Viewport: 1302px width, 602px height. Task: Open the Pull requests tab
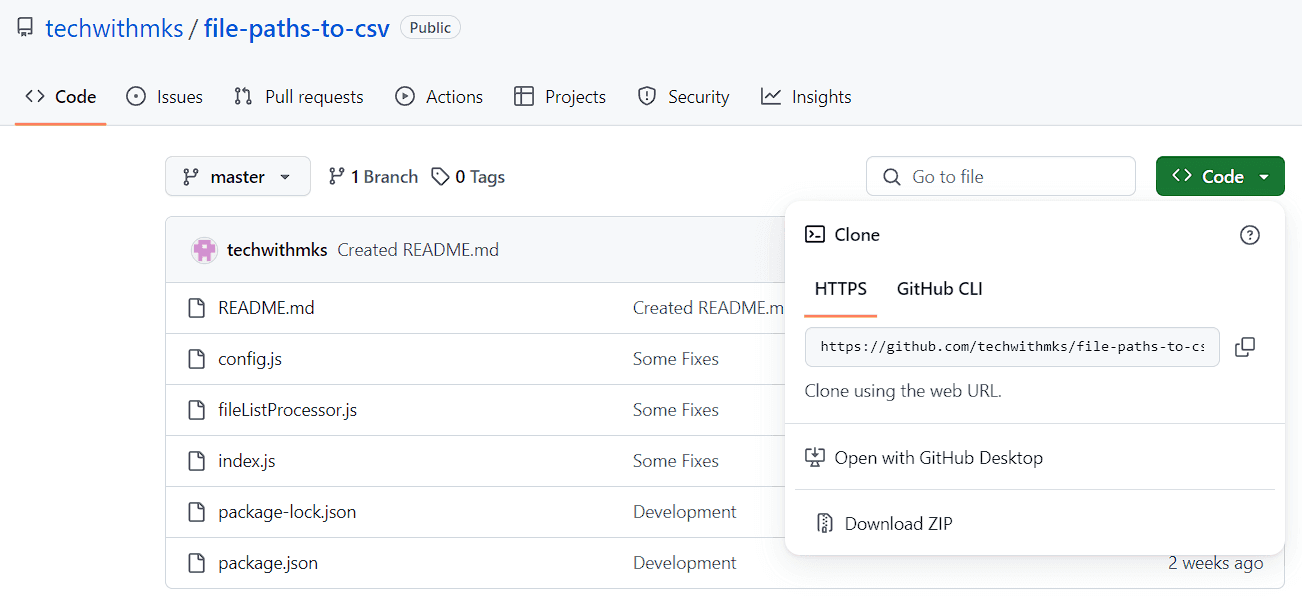[x=298, y=97]
